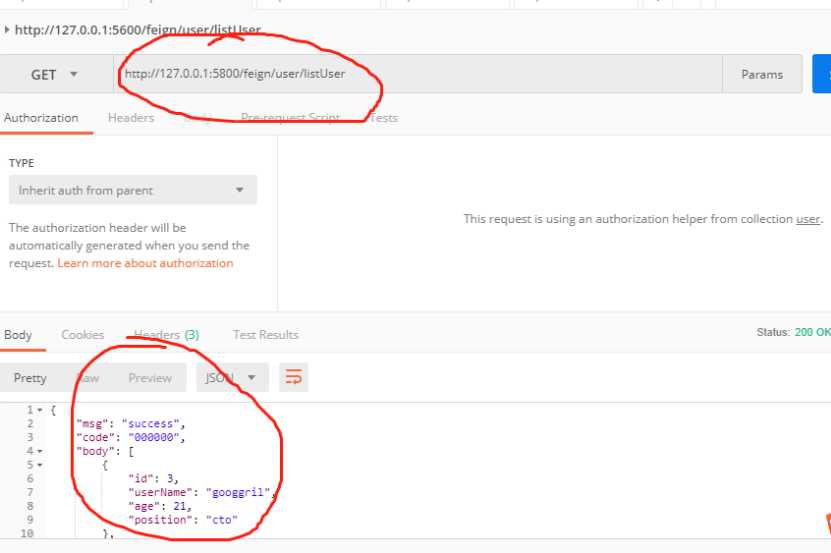Switch to the Authorization tab
The height and width of the screenshot is (553, 831).
click(x=41, y=118)
